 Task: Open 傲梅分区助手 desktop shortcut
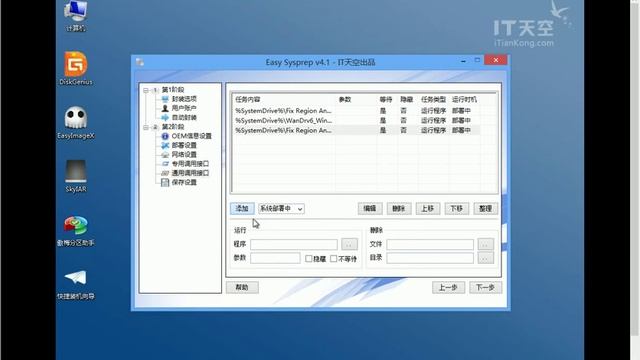(x=76, y=230)
